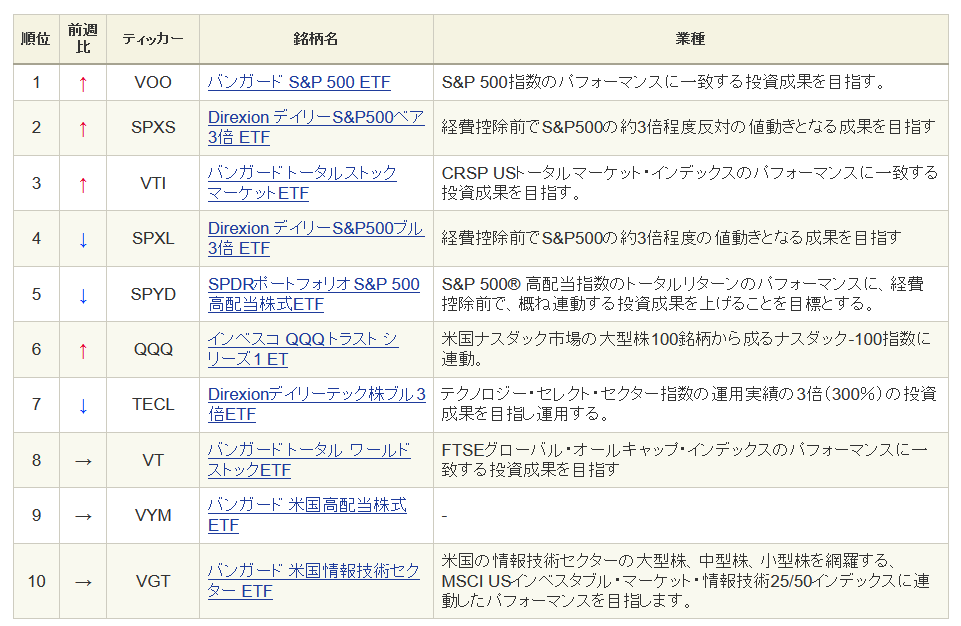Image resolution: width=961 pixels, height=626 pixels.
Task: Click the red up arrow in VOO row
Action: (83, 83)
